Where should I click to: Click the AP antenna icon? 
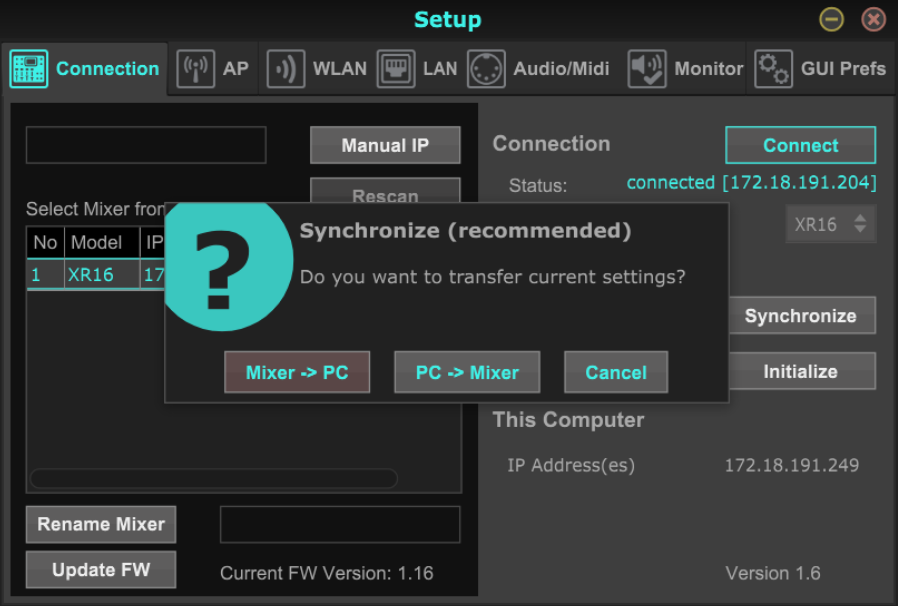click(x=196, y=69)
